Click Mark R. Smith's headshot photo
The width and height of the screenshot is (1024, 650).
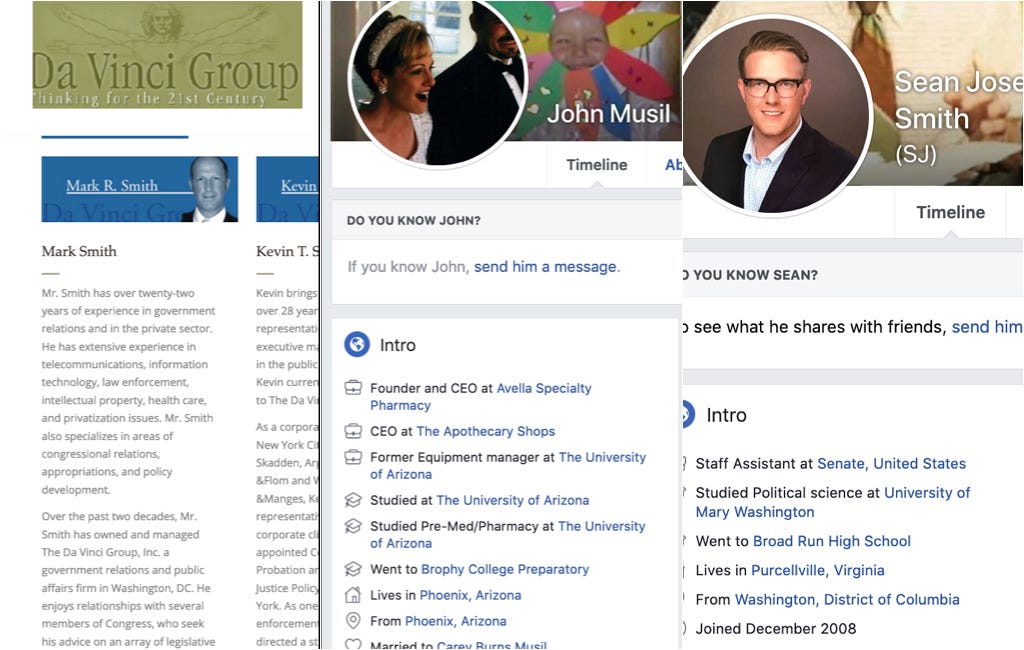click(x=211, y=189)
